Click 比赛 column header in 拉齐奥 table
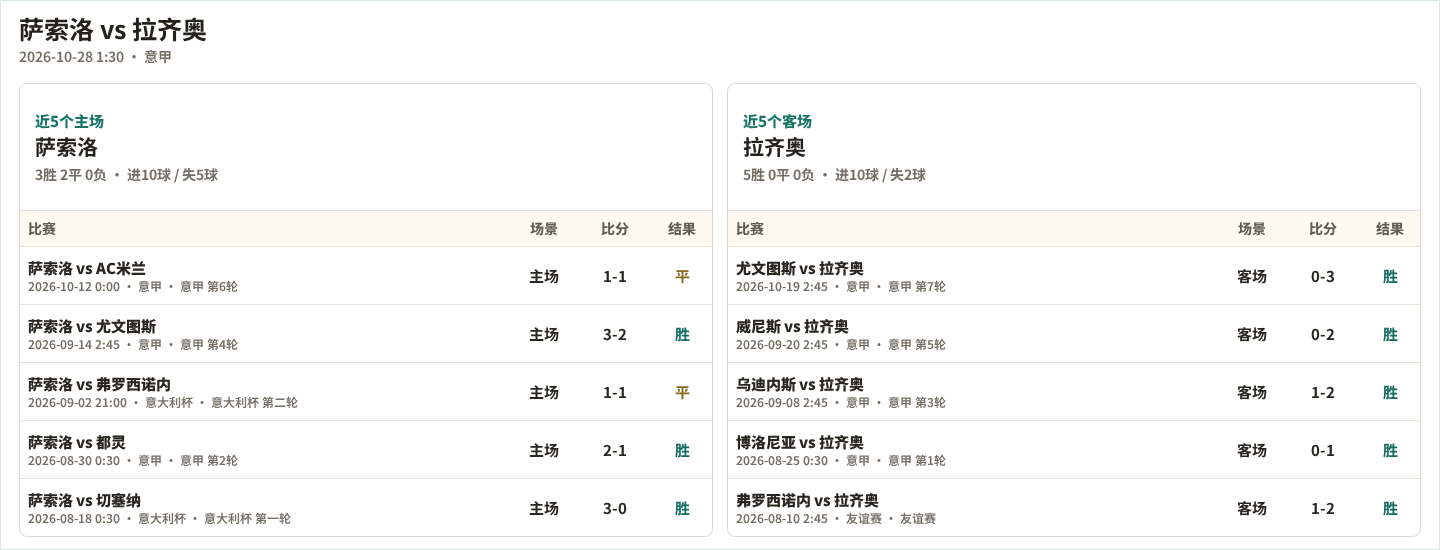 750,229
